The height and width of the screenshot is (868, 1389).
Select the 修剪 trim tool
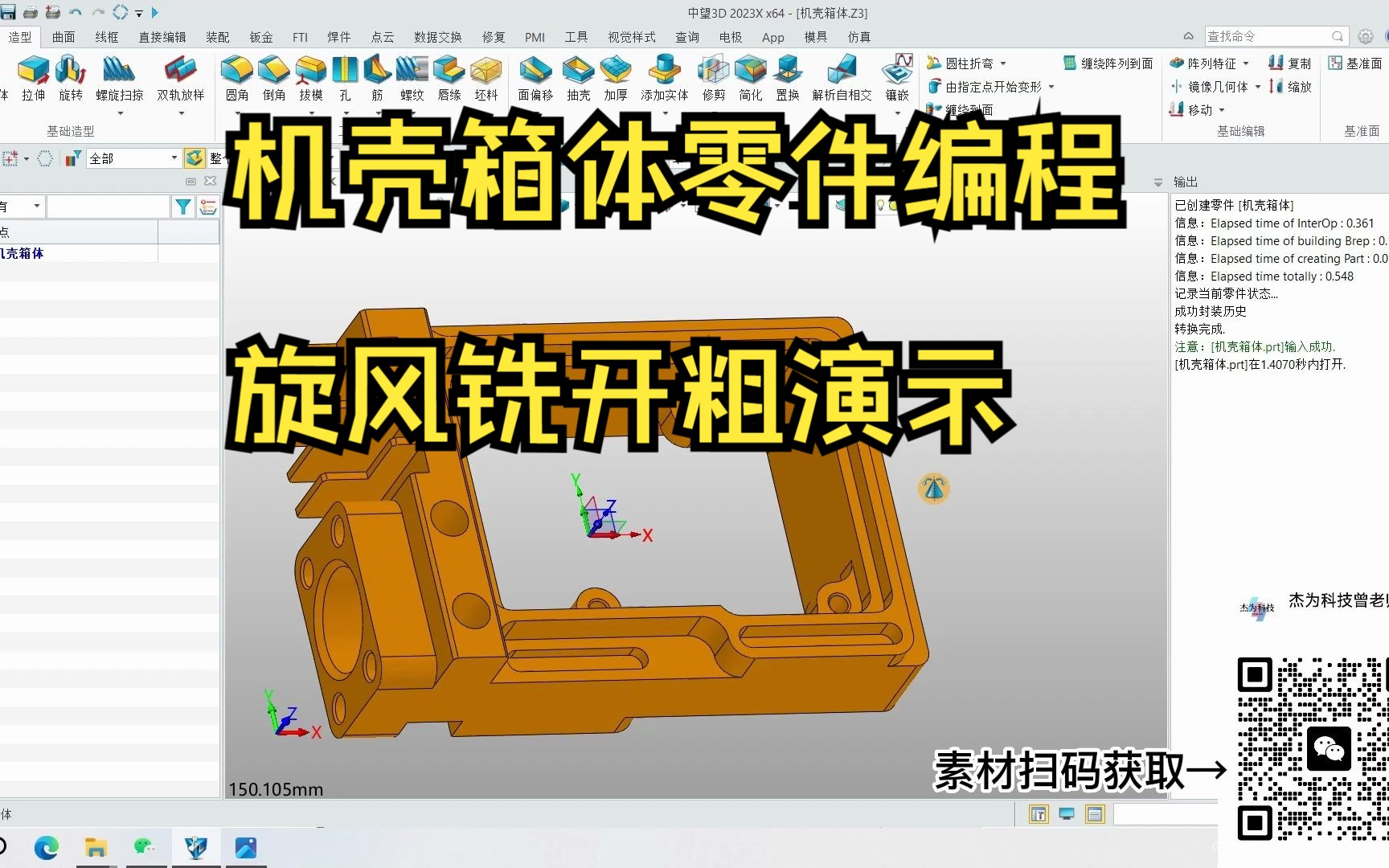714,78
